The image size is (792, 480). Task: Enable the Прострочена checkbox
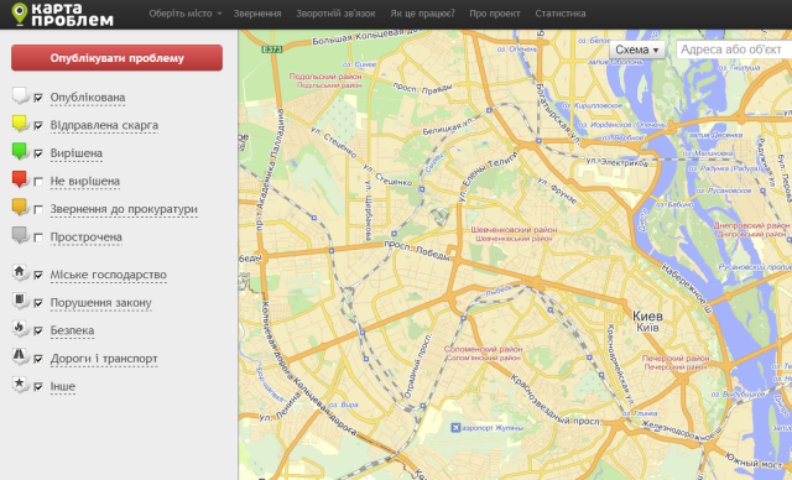[x=38, y=237]
